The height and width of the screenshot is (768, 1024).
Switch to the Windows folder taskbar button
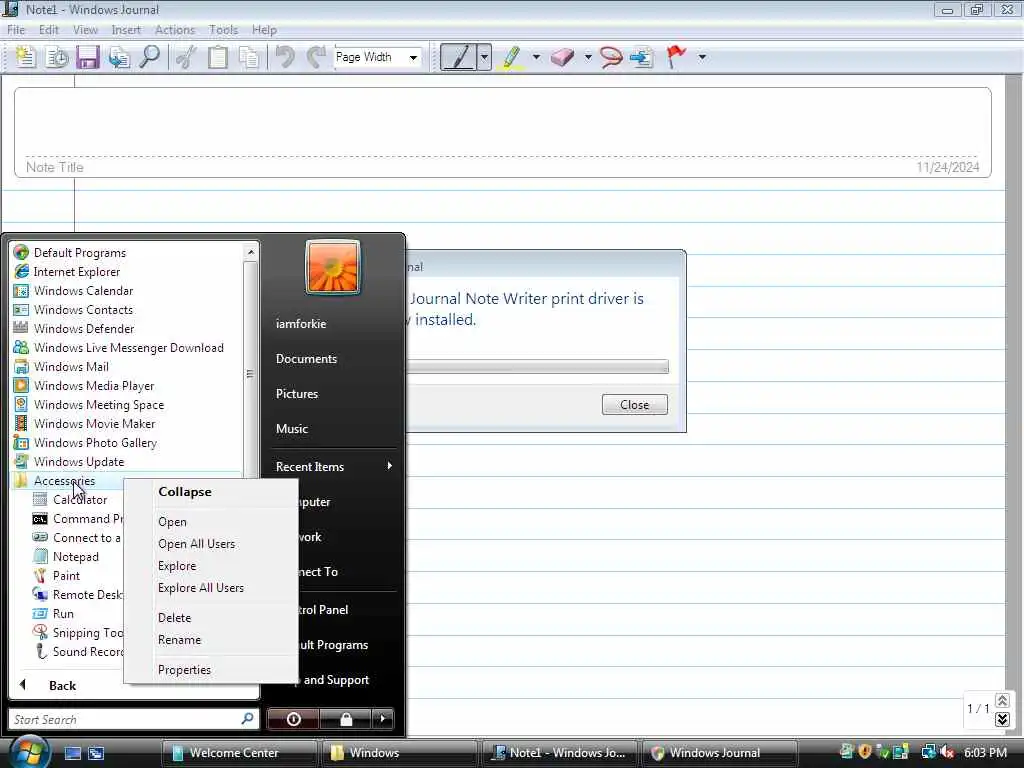click(x=398, y=753)
